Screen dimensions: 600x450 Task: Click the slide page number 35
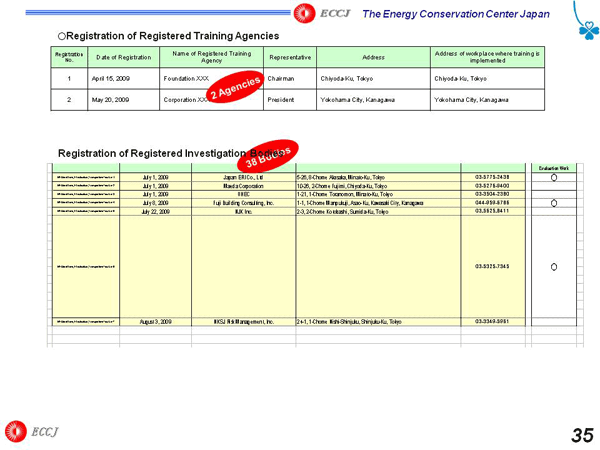[582, 435]
